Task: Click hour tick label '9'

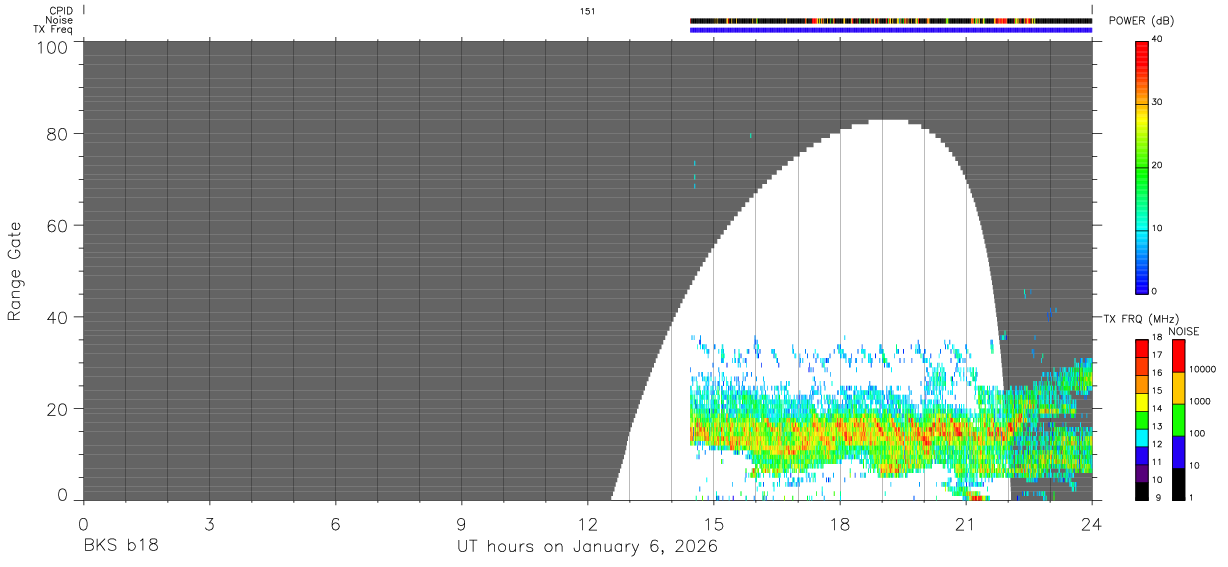Action: point(461,523)
